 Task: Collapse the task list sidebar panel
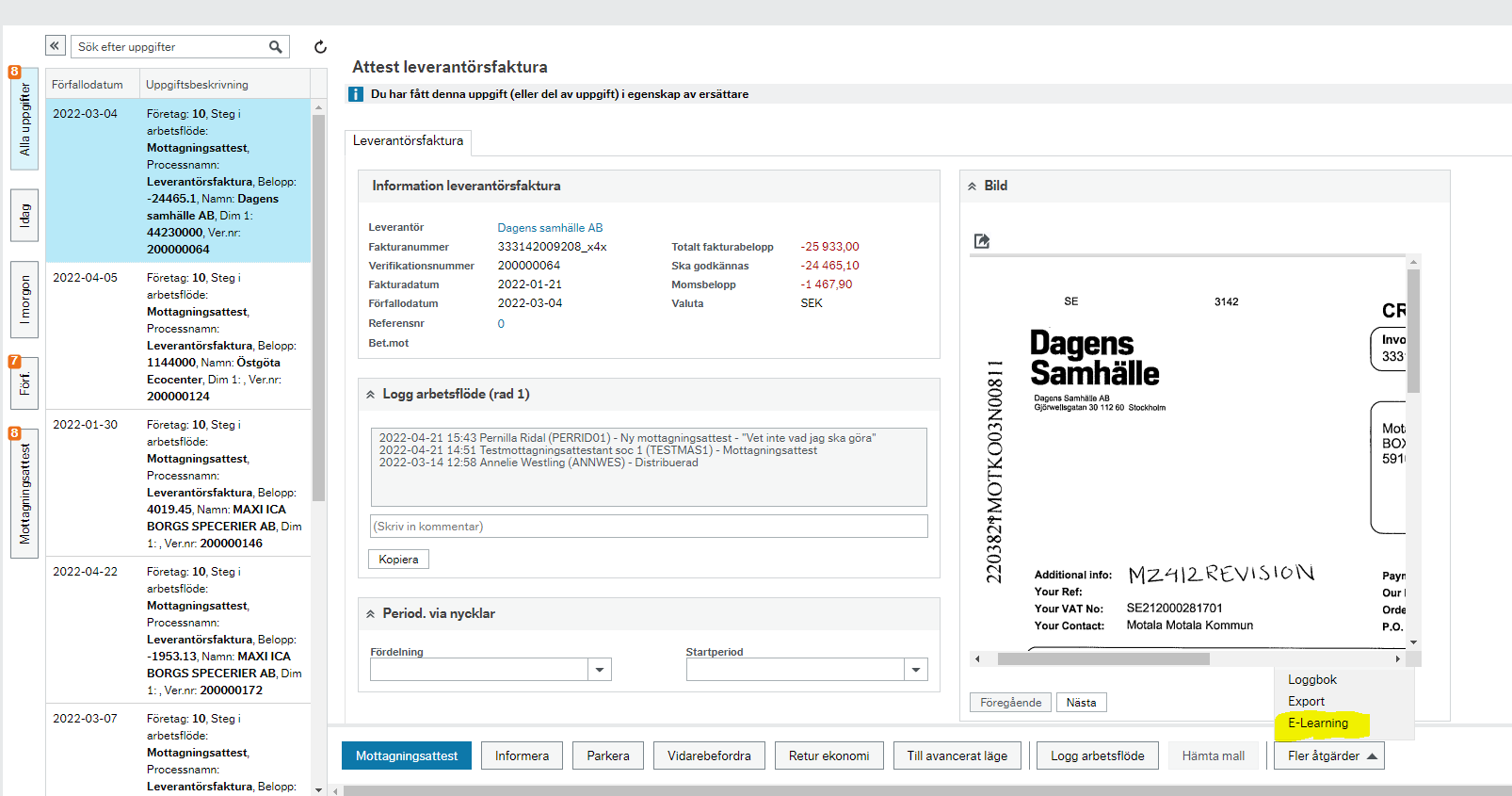(x=56, y=46)
